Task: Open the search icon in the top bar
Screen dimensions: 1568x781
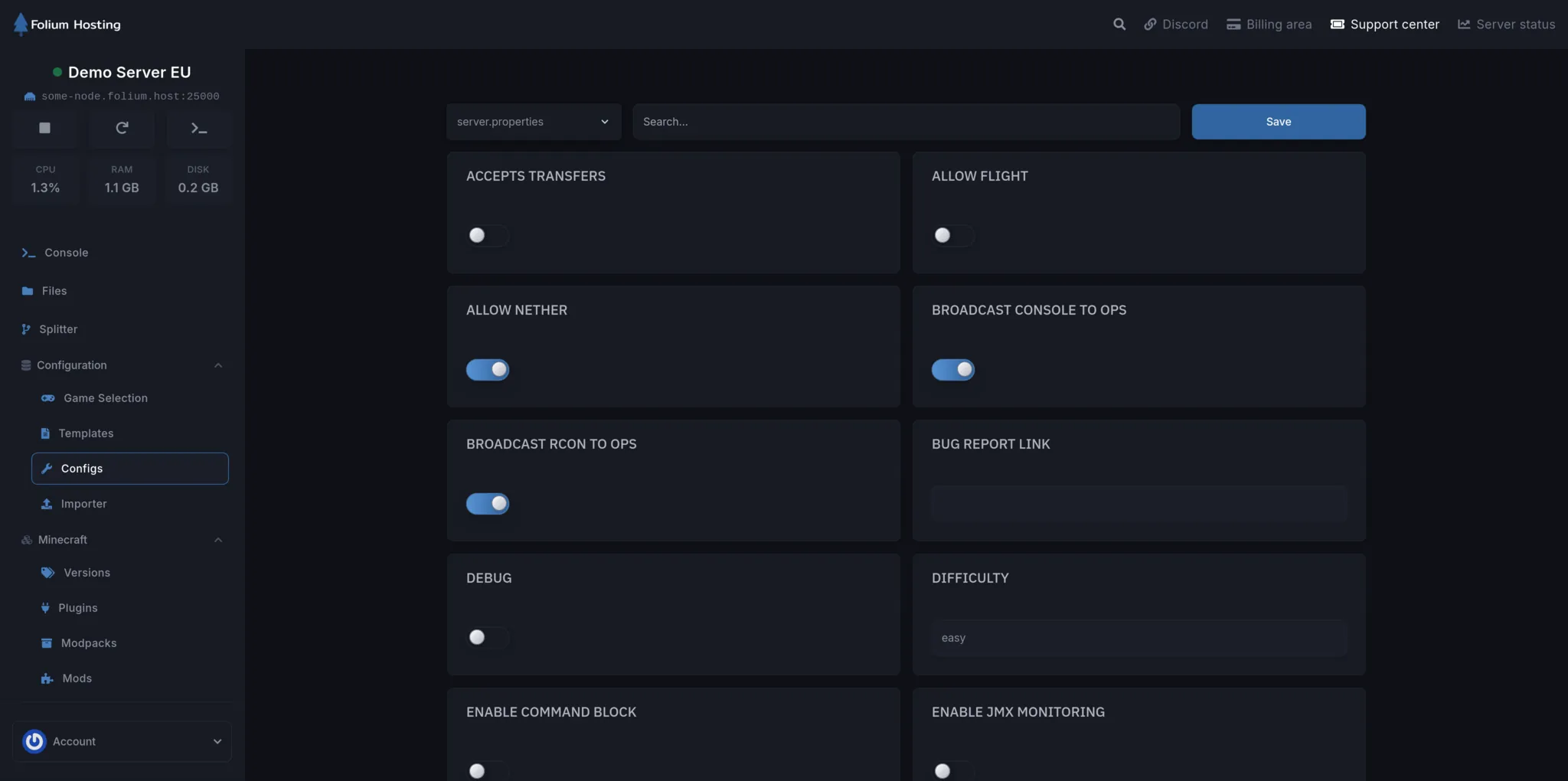Action: [1119, 24]
